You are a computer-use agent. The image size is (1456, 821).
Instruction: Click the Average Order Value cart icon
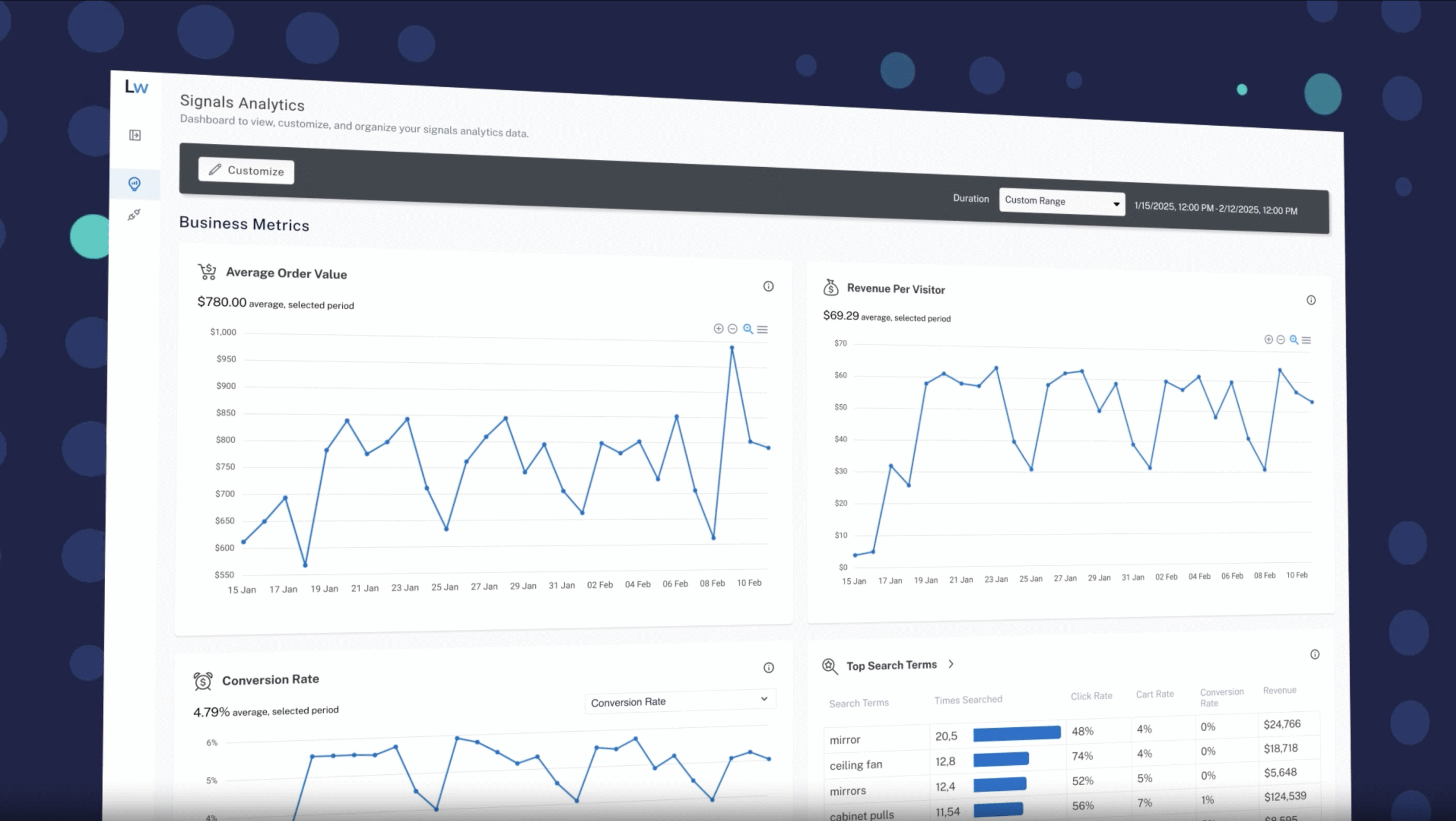[x=207, y=272]
